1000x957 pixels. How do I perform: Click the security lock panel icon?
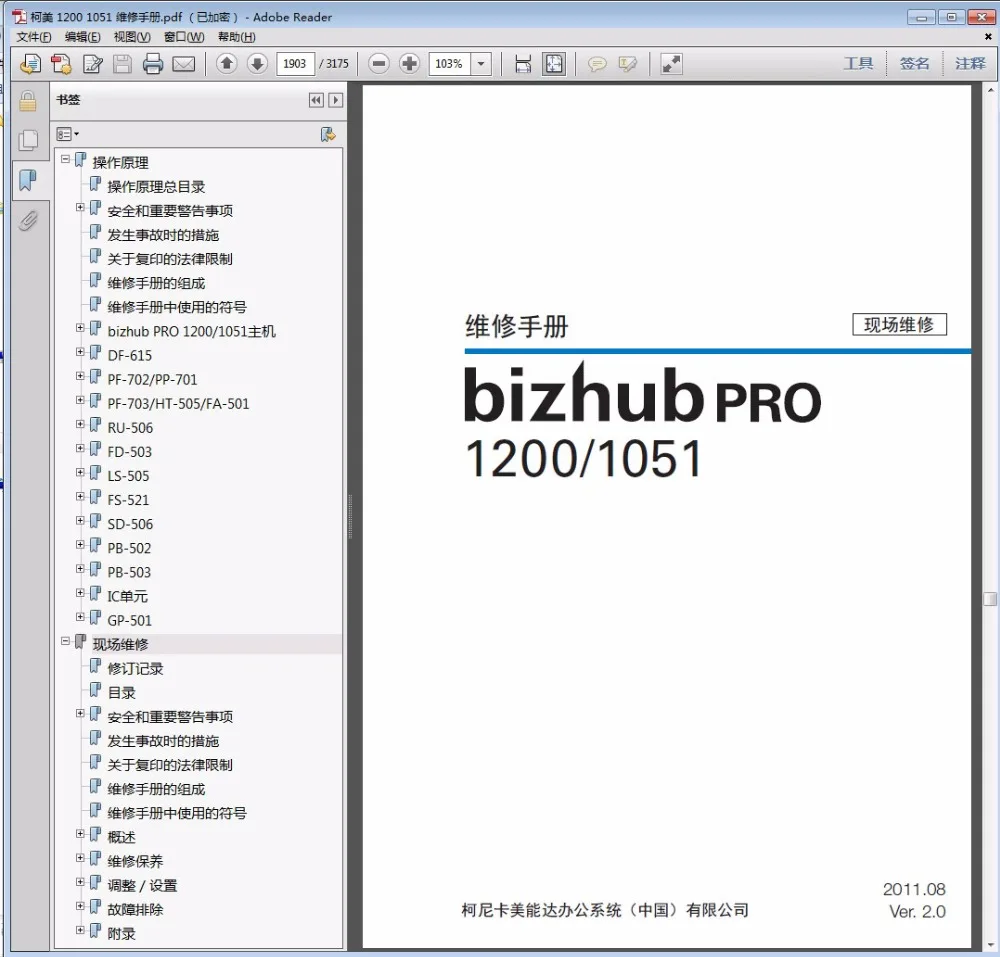28,101
